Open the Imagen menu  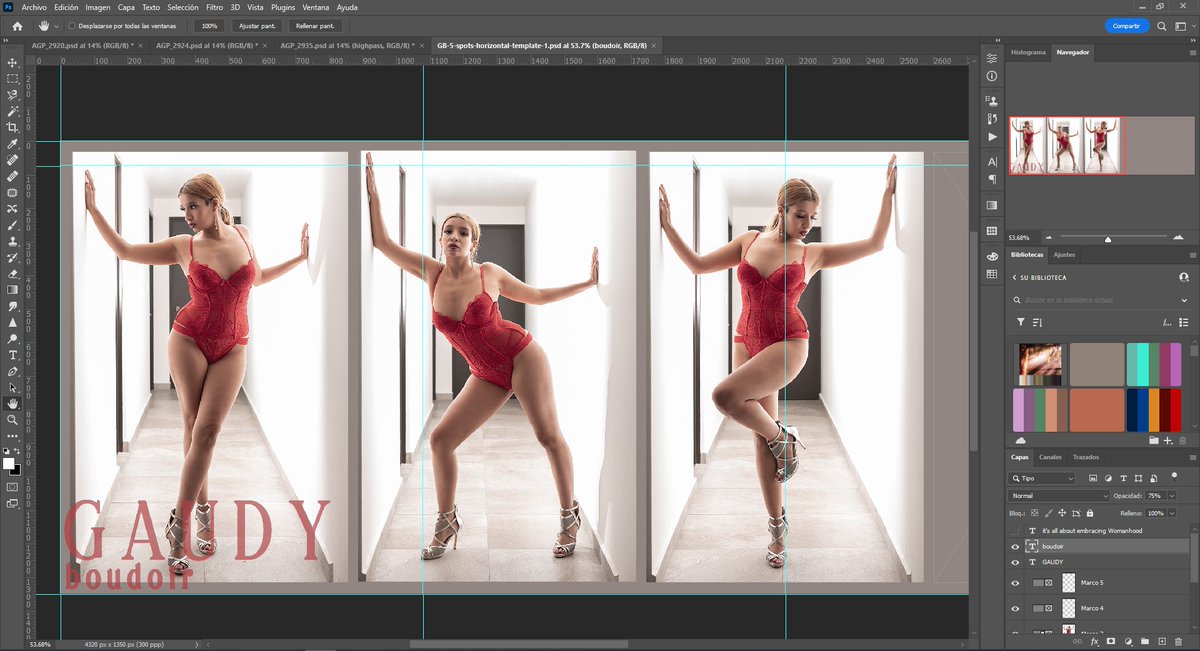click(98, 7)
